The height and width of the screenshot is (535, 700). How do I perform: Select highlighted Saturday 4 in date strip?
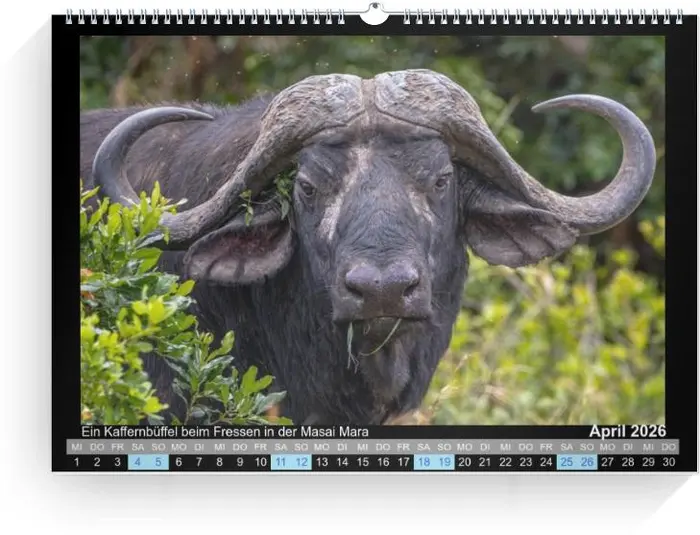pyautogui.click(x=138, y=462)
